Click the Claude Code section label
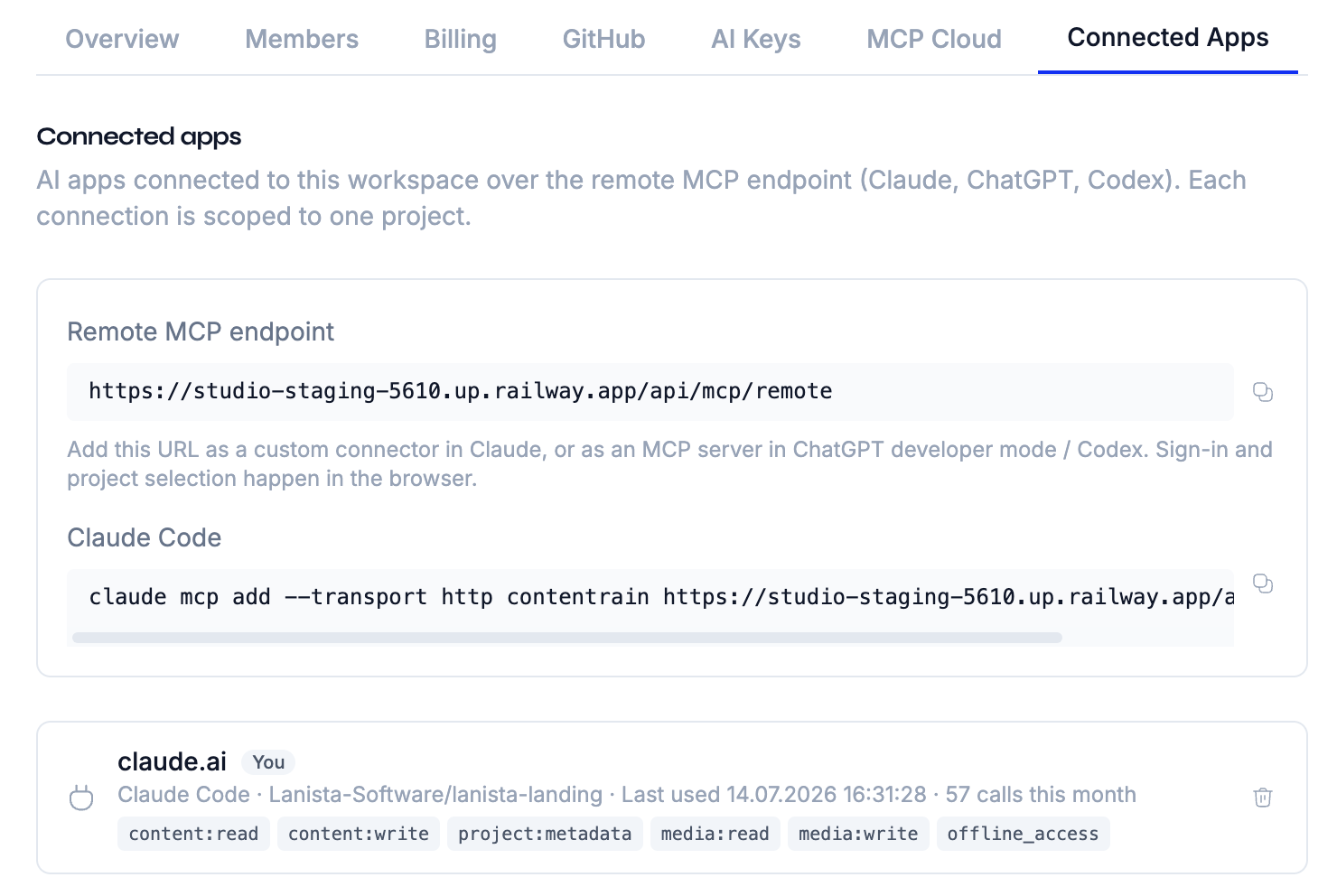1337x896 pixels. click(x=145, y=537)
